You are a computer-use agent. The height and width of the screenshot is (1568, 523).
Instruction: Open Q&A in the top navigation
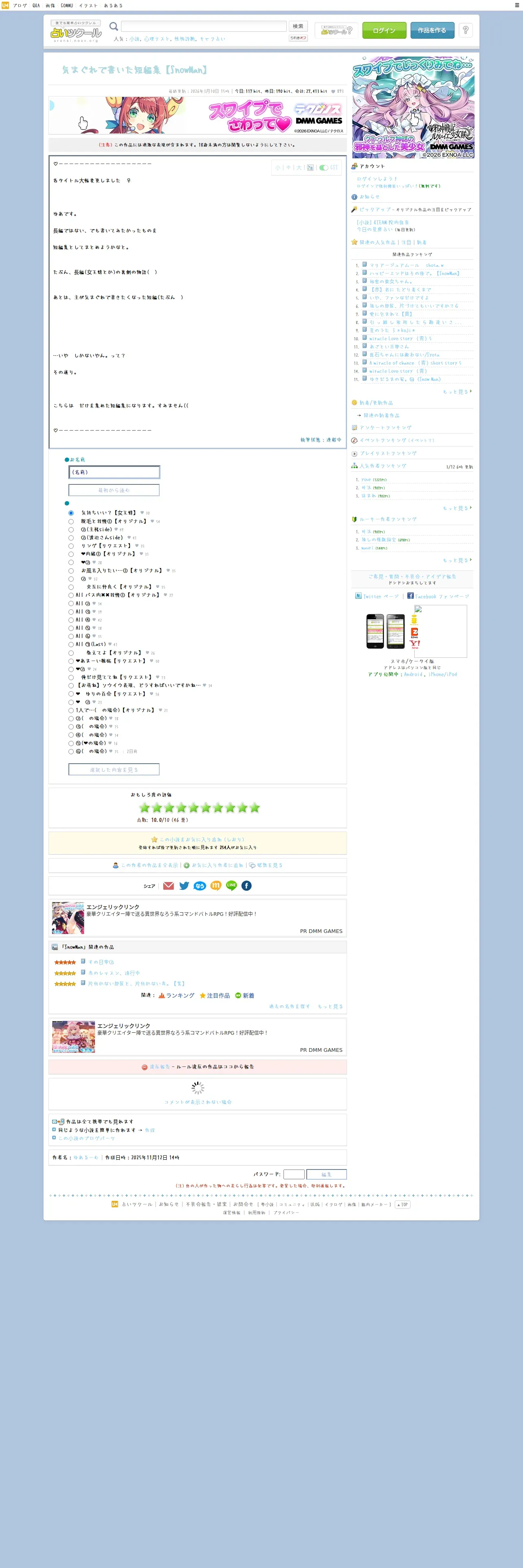[36, 5]
